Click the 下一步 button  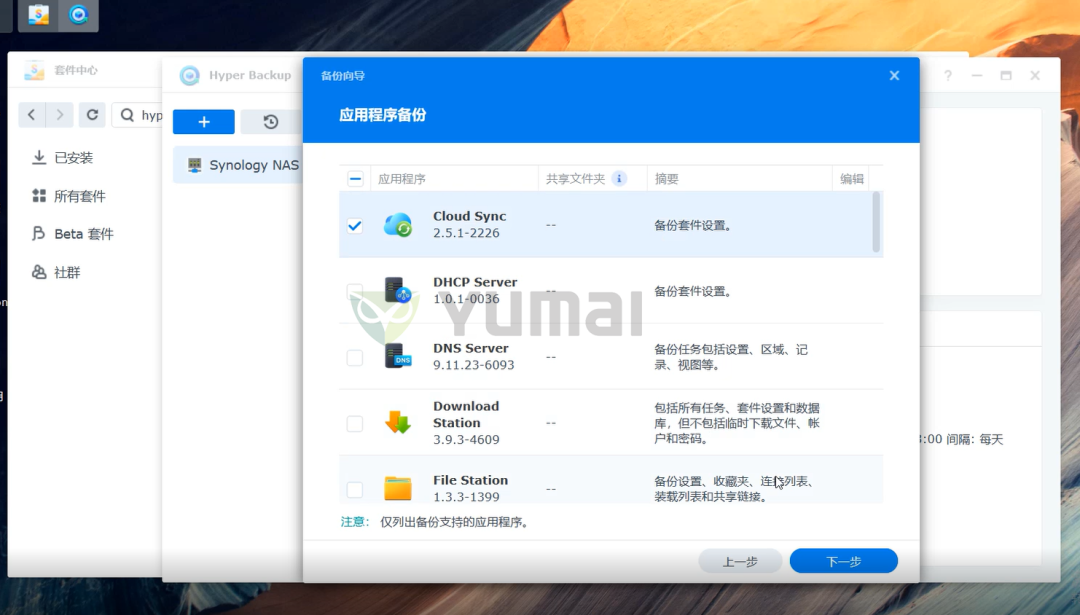(x=843, y=560)
